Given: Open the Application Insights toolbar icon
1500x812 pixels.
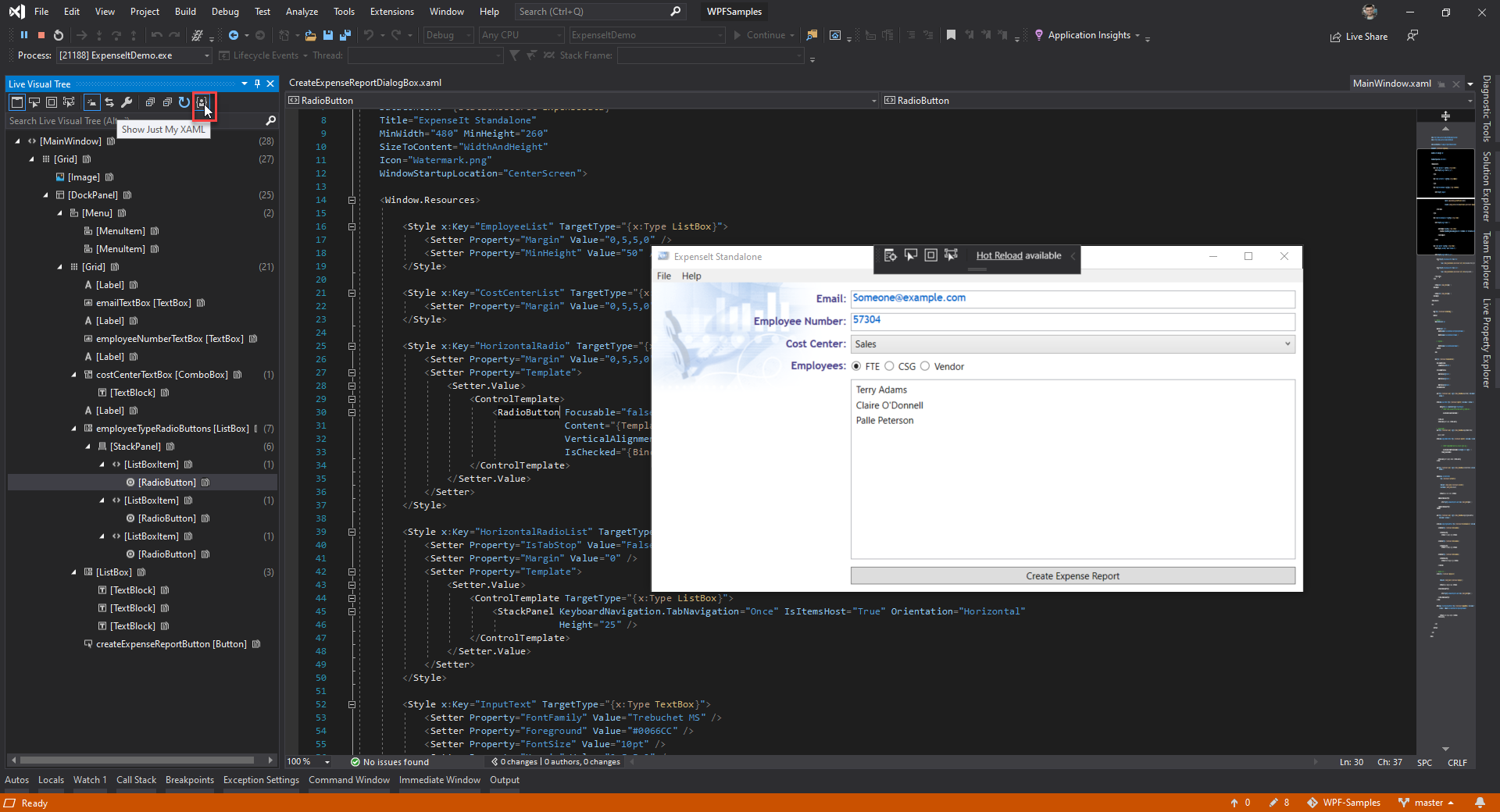Looking at the screenshot, I should [x=1039, y=35].
